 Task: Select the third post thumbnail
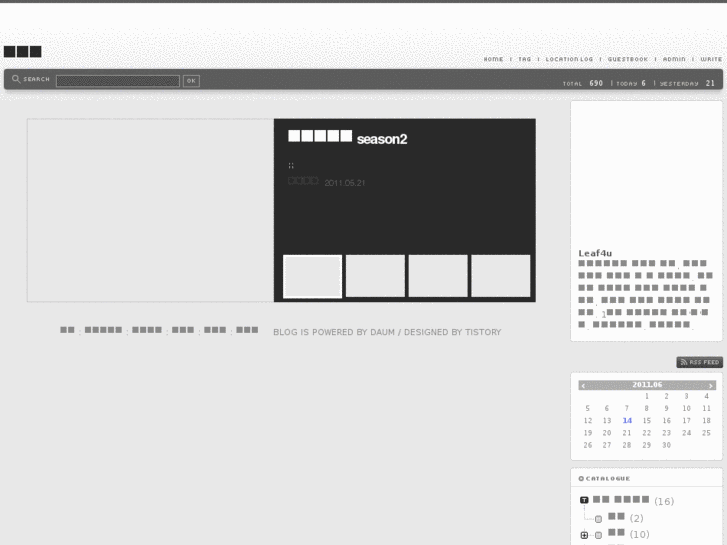438,276
